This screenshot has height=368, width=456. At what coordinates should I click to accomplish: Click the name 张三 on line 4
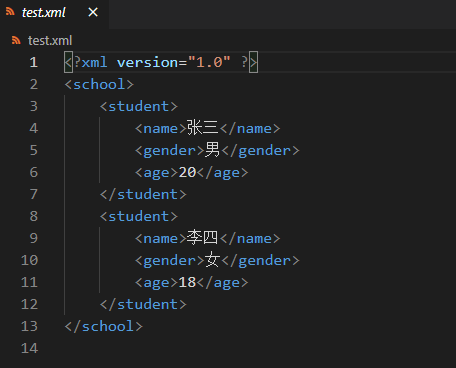(202, 128)
